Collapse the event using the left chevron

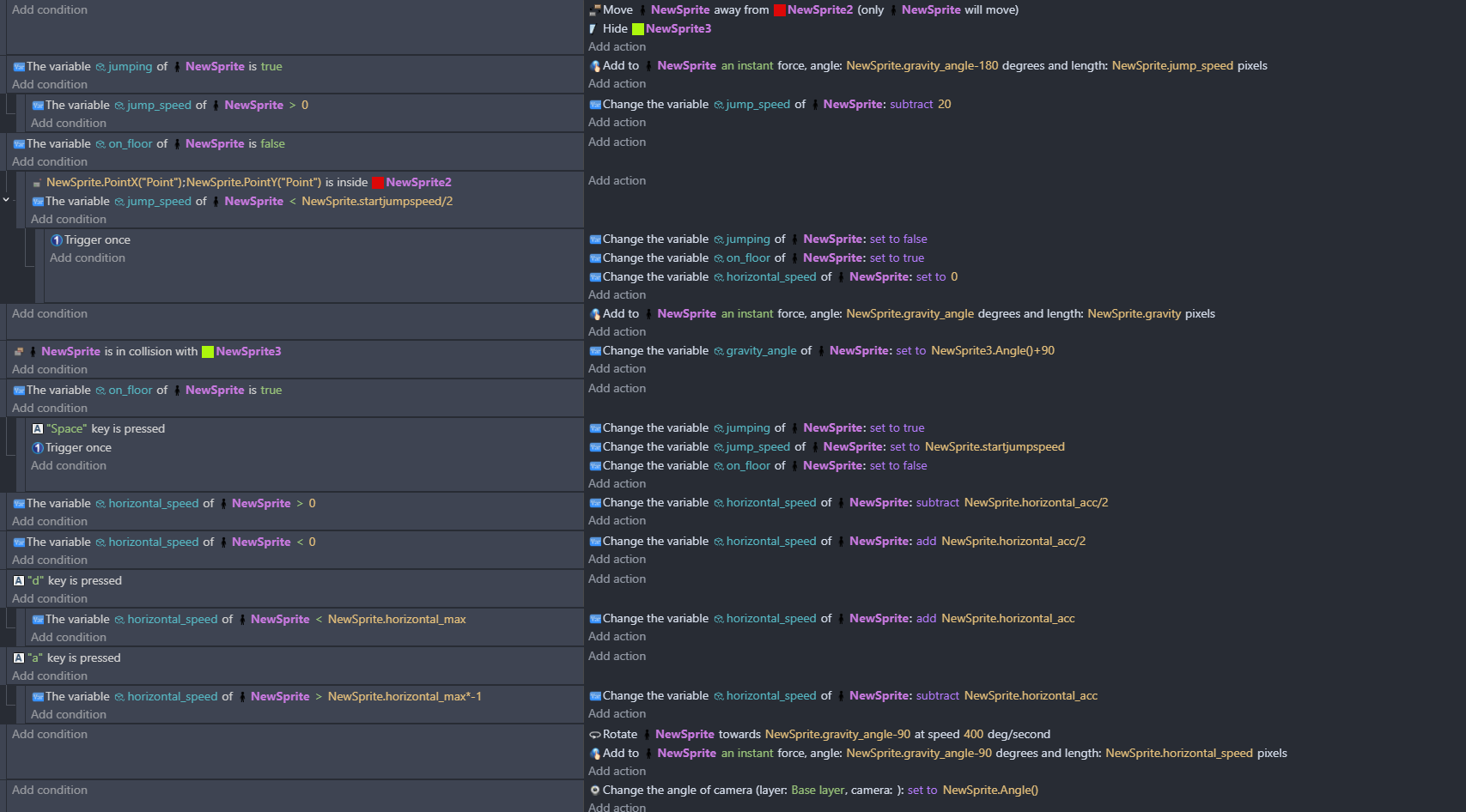click(x=6, y=200)
